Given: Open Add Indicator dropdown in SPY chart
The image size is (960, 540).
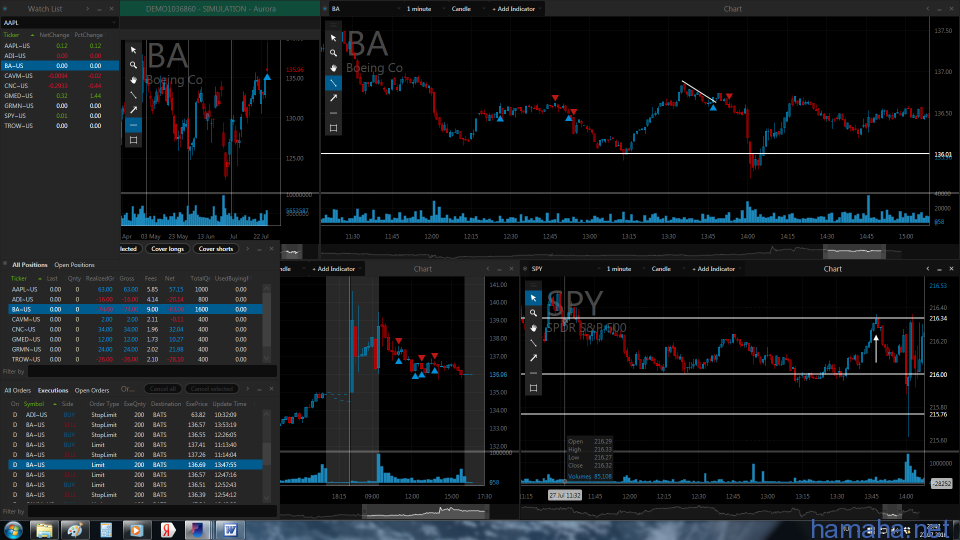Looking at the screenshot, I should click(716, 269).
